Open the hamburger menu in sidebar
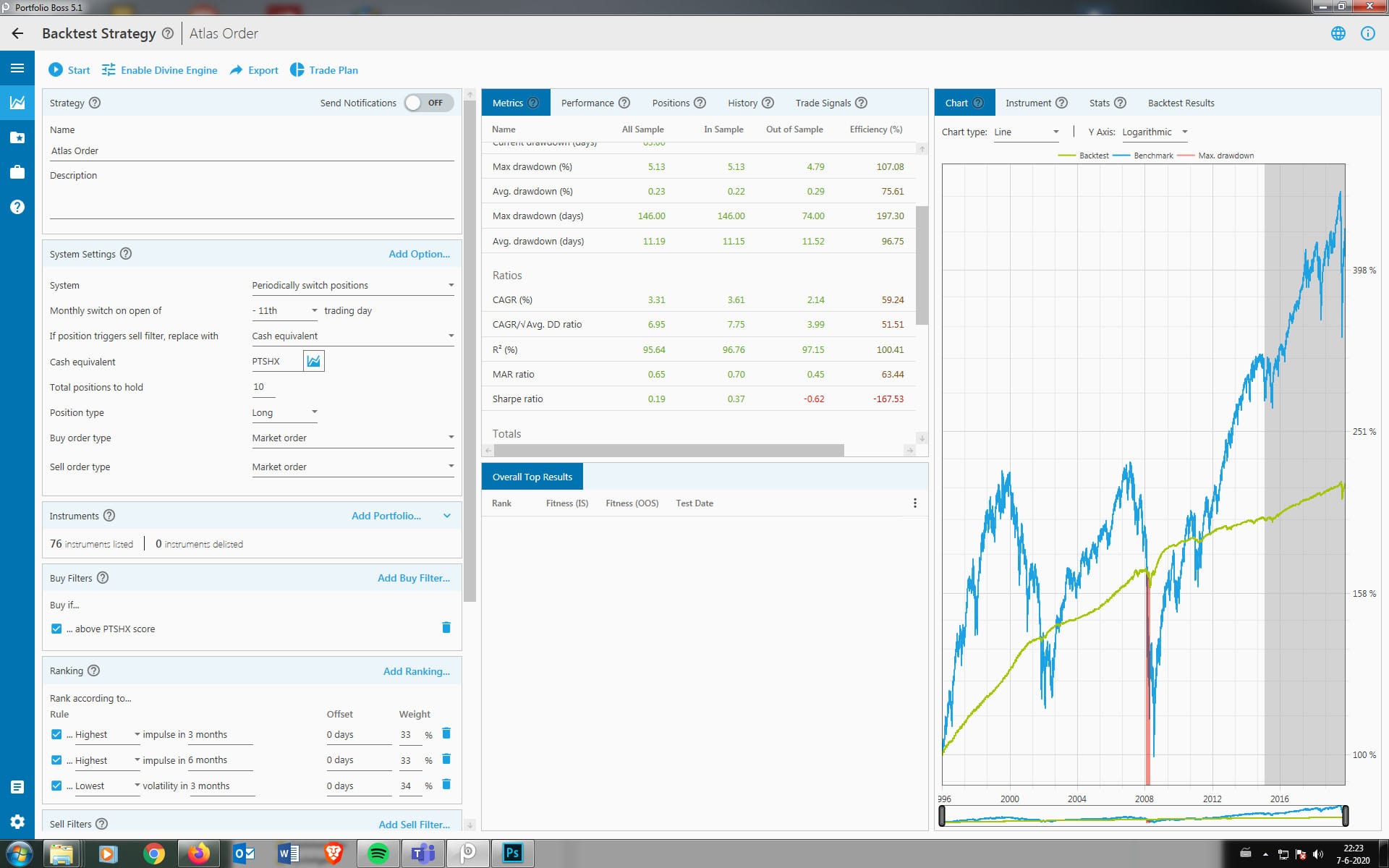The height and width of the screenshot is (868, 1389). coord(17,68)
